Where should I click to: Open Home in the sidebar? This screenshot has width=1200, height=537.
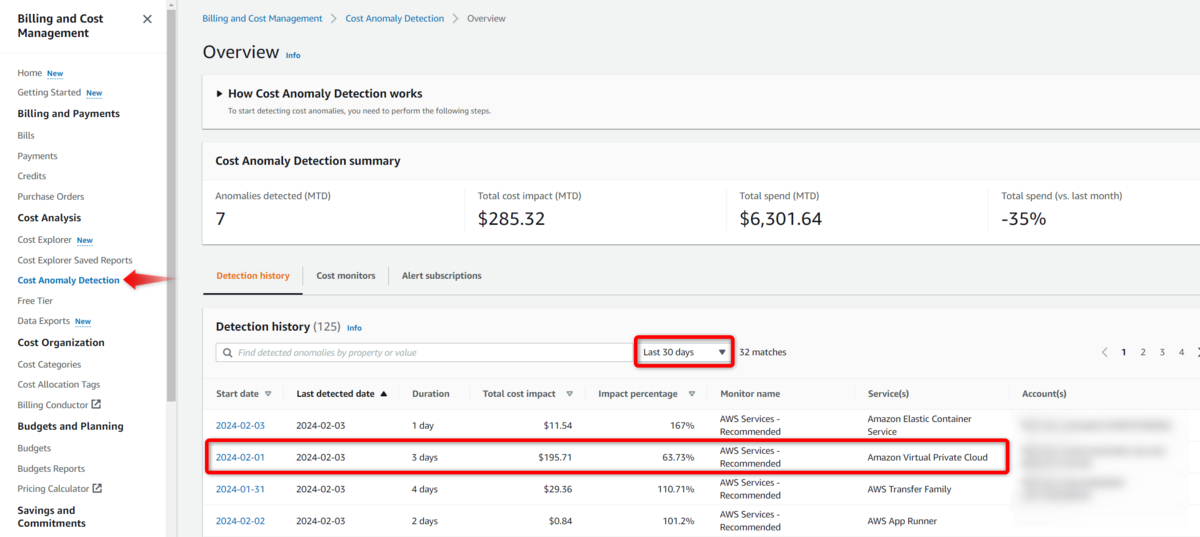click(29, 73)
